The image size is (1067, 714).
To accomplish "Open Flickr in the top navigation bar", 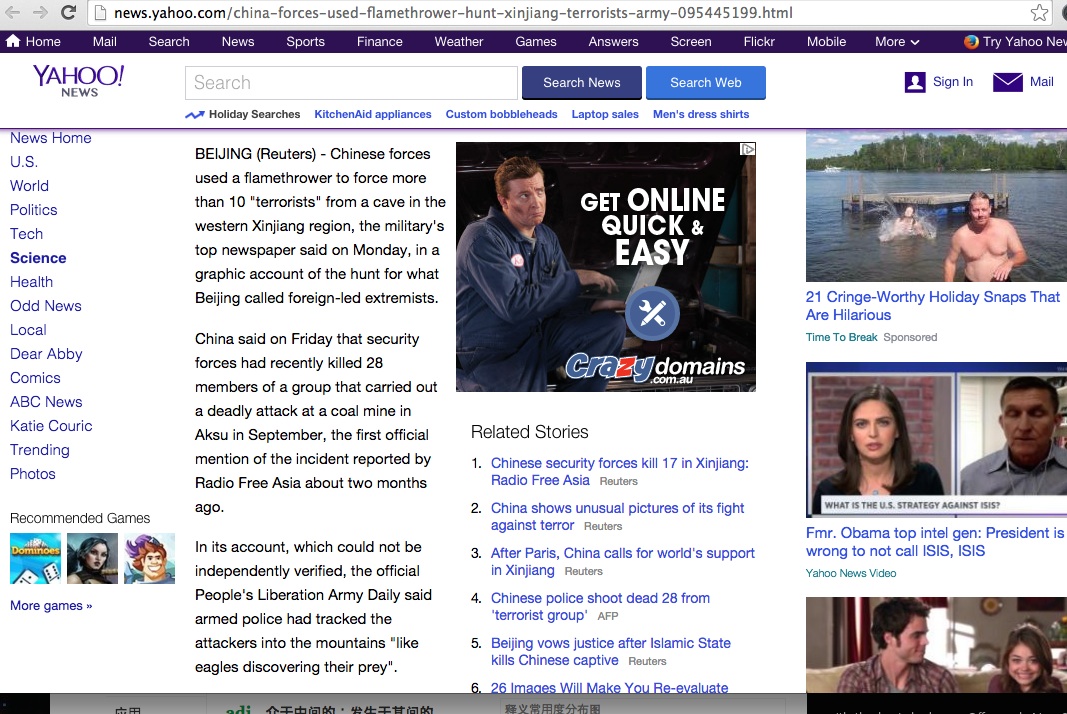I will (759, 42).
